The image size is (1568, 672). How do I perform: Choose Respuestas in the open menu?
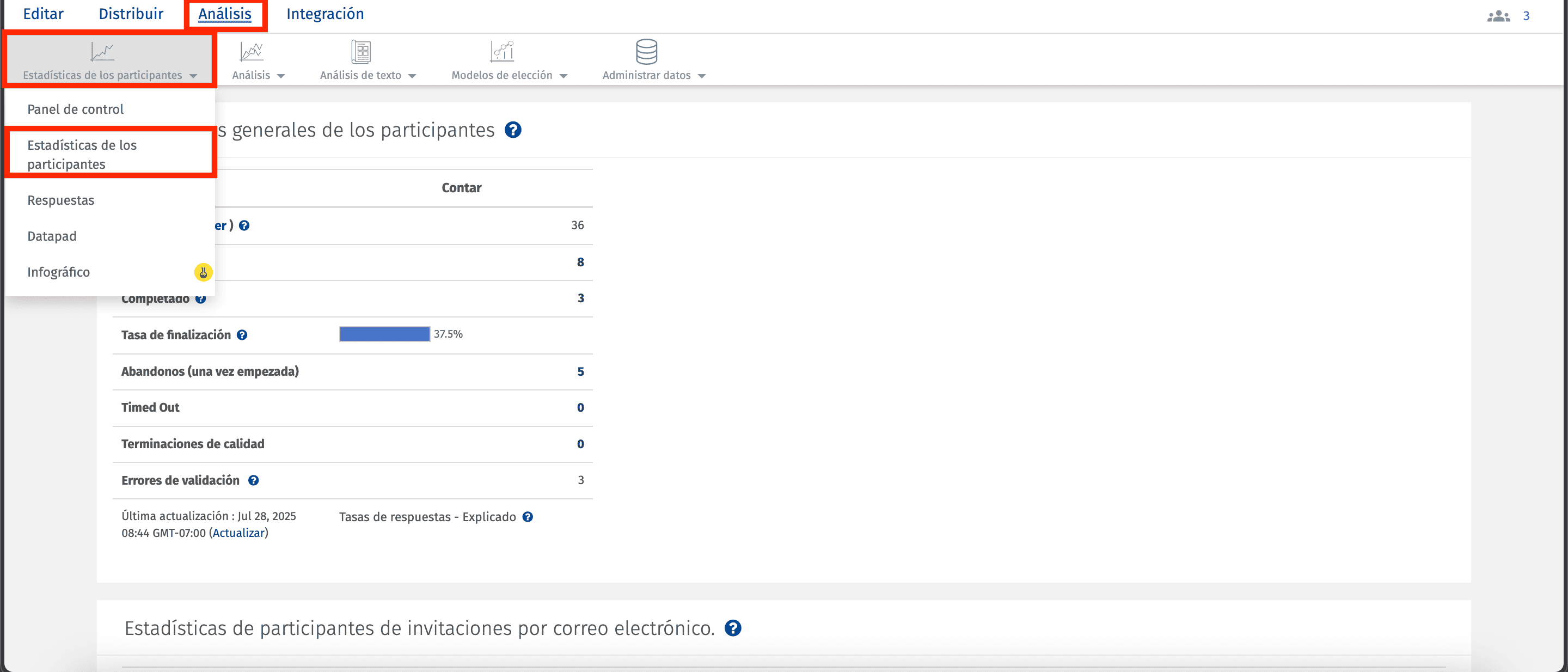coord(61,200)
